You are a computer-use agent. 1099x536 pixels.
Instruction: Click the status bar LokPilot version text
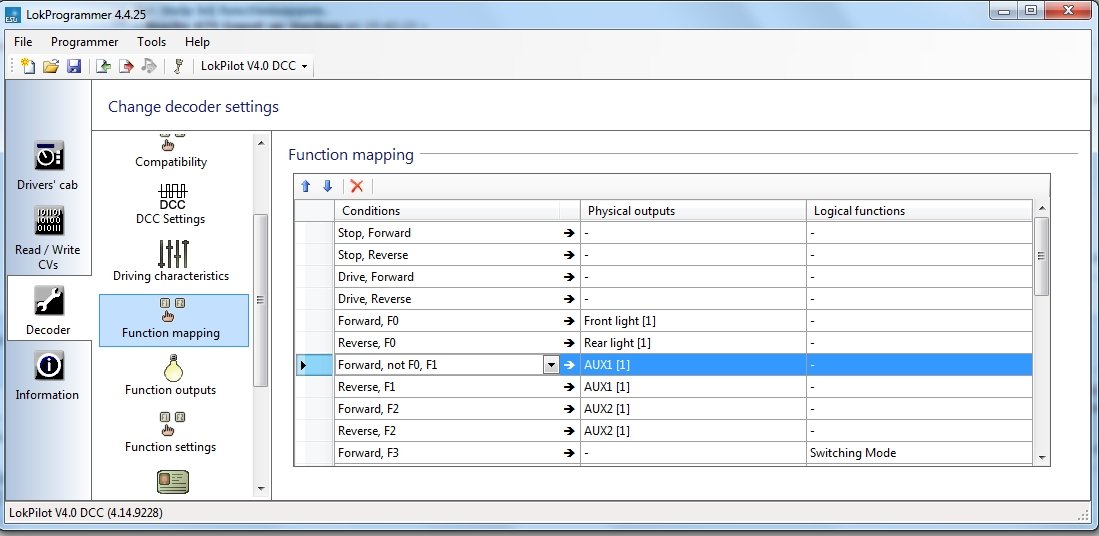(86, 513)
